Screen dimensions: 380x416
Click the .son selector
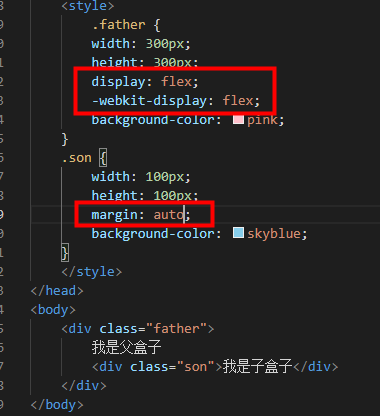77,158
